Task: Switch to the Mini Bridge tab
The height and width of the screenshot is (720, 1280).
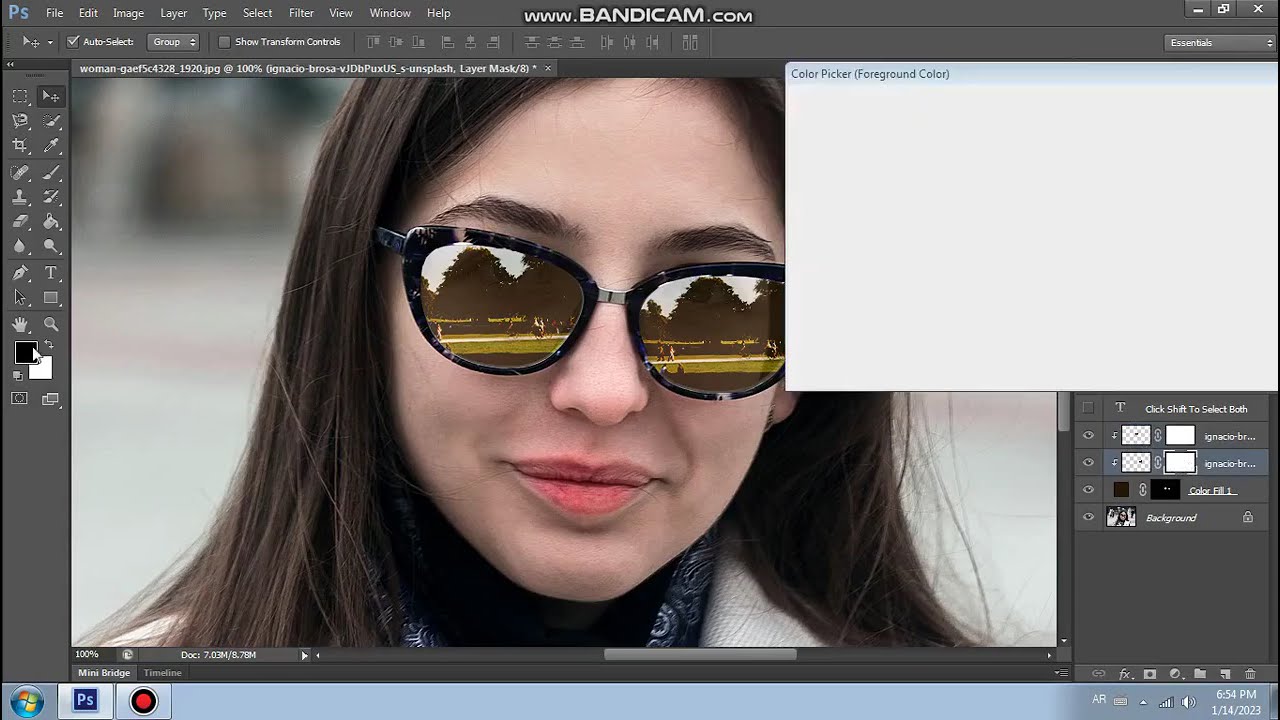Action: (104, 673)
